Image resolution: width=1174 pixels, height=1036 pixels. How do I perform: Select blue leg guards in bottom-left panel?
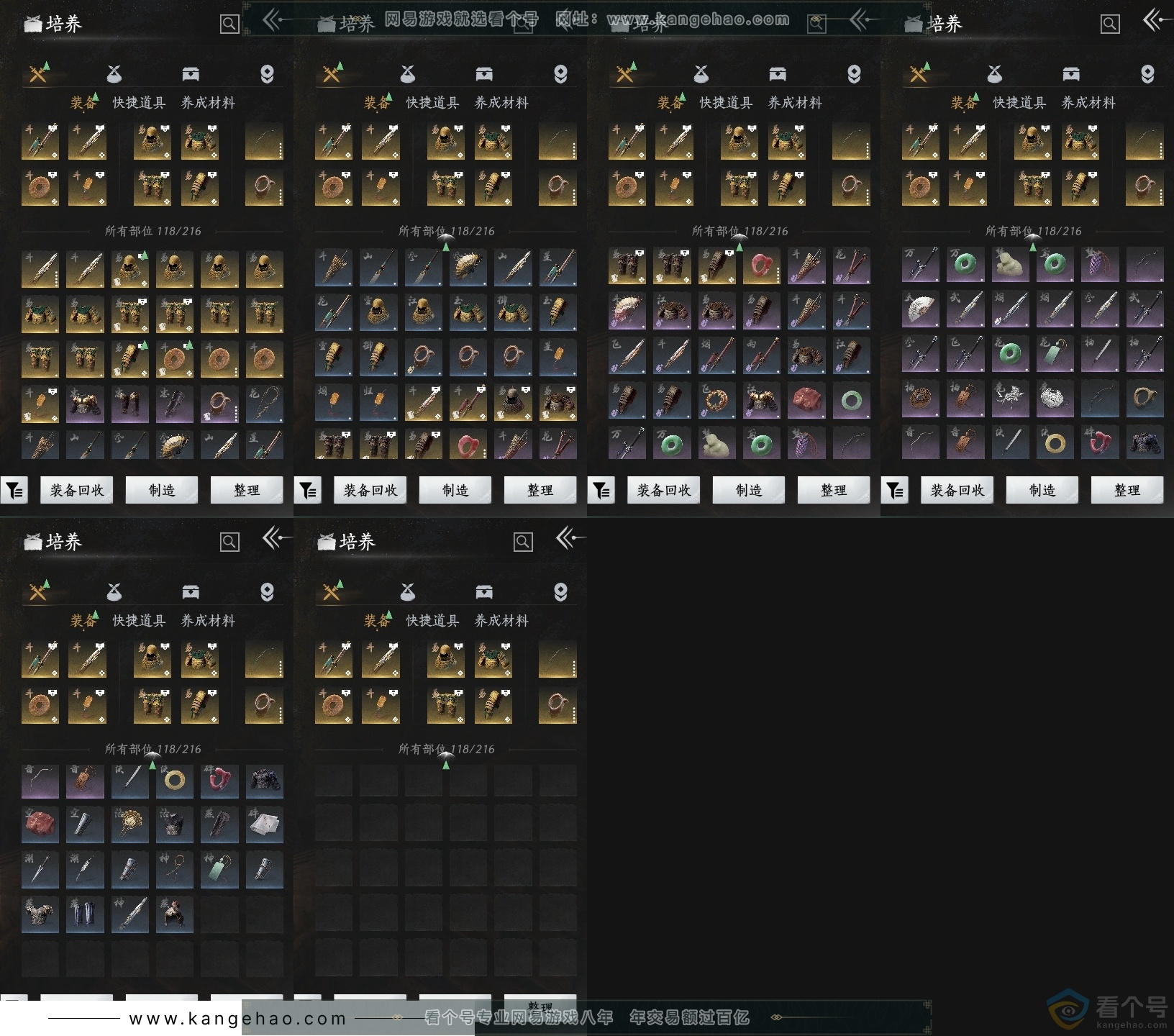[x=86, y=915]
